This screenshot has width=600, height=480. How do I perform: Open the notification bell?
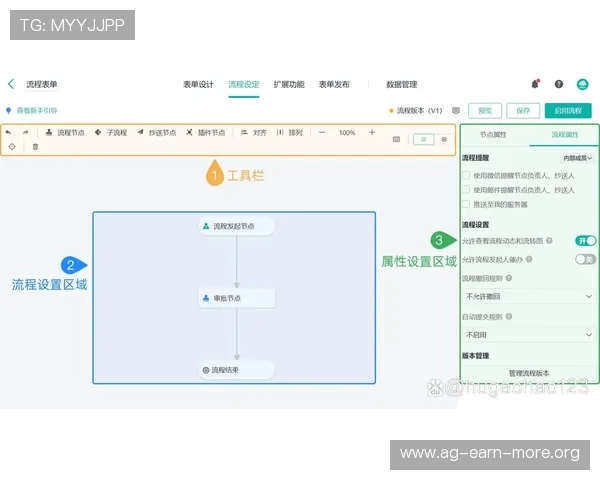(535, 84)
